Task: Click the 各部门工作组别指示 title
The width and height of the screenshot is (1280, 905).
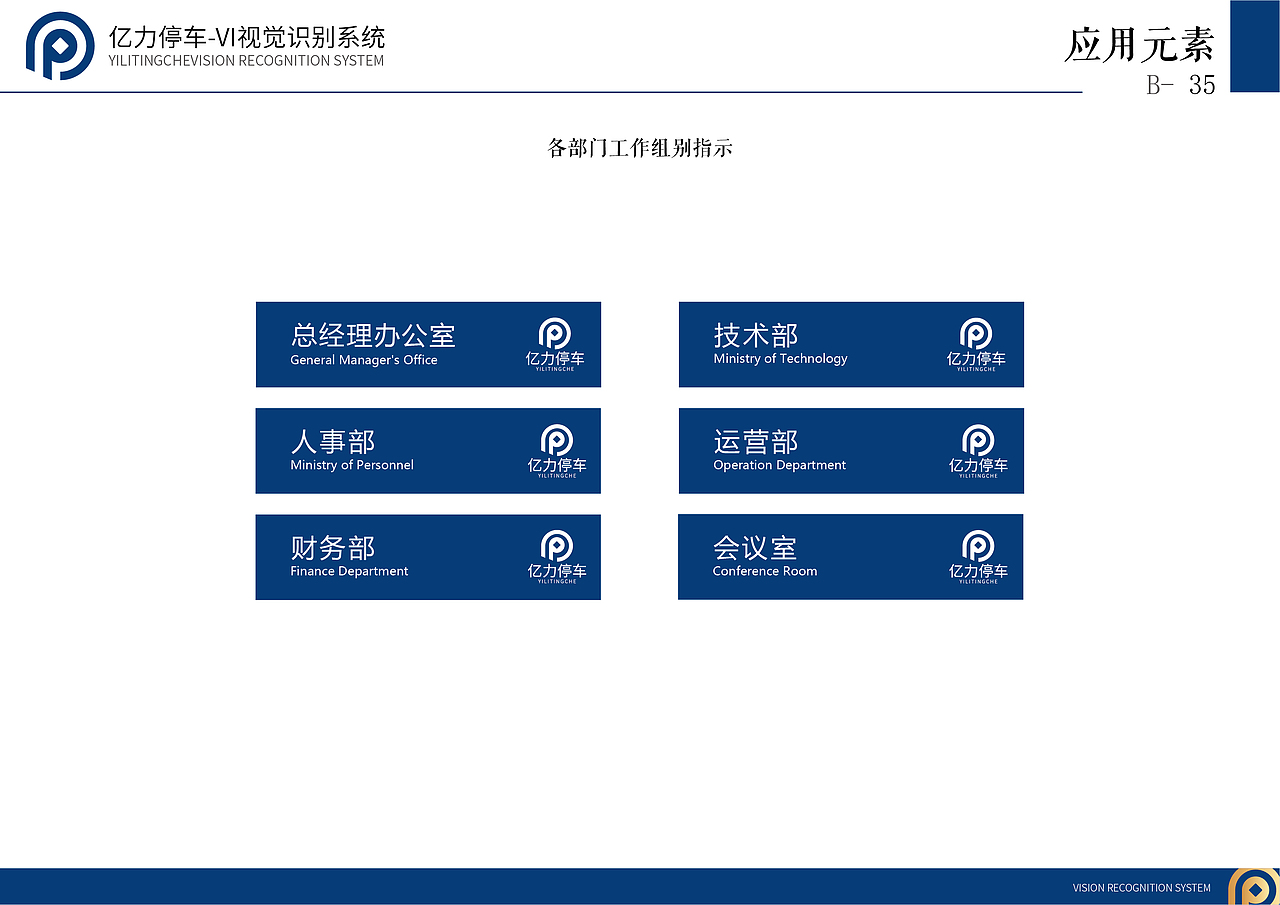Action: click(641, 148)
